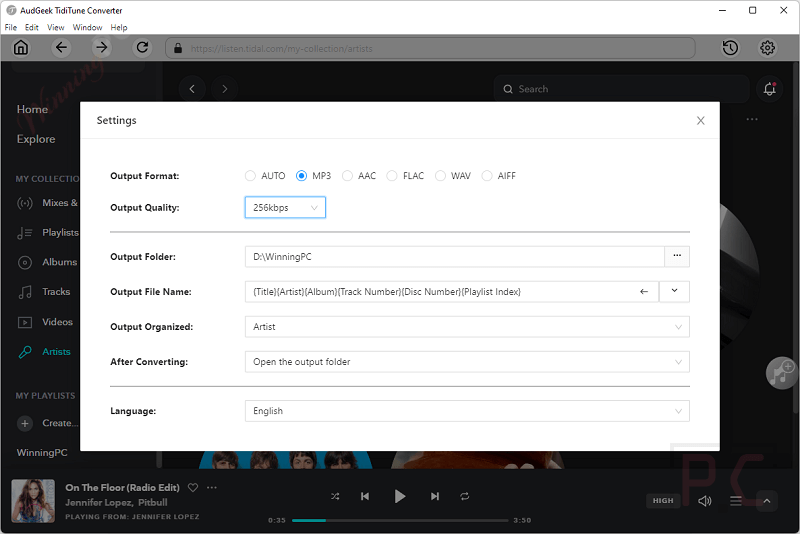Open settings gear icon in toolbar
The width and height of the screenshot is (800, 534).
pyautogui.click(x=767, y=48)
